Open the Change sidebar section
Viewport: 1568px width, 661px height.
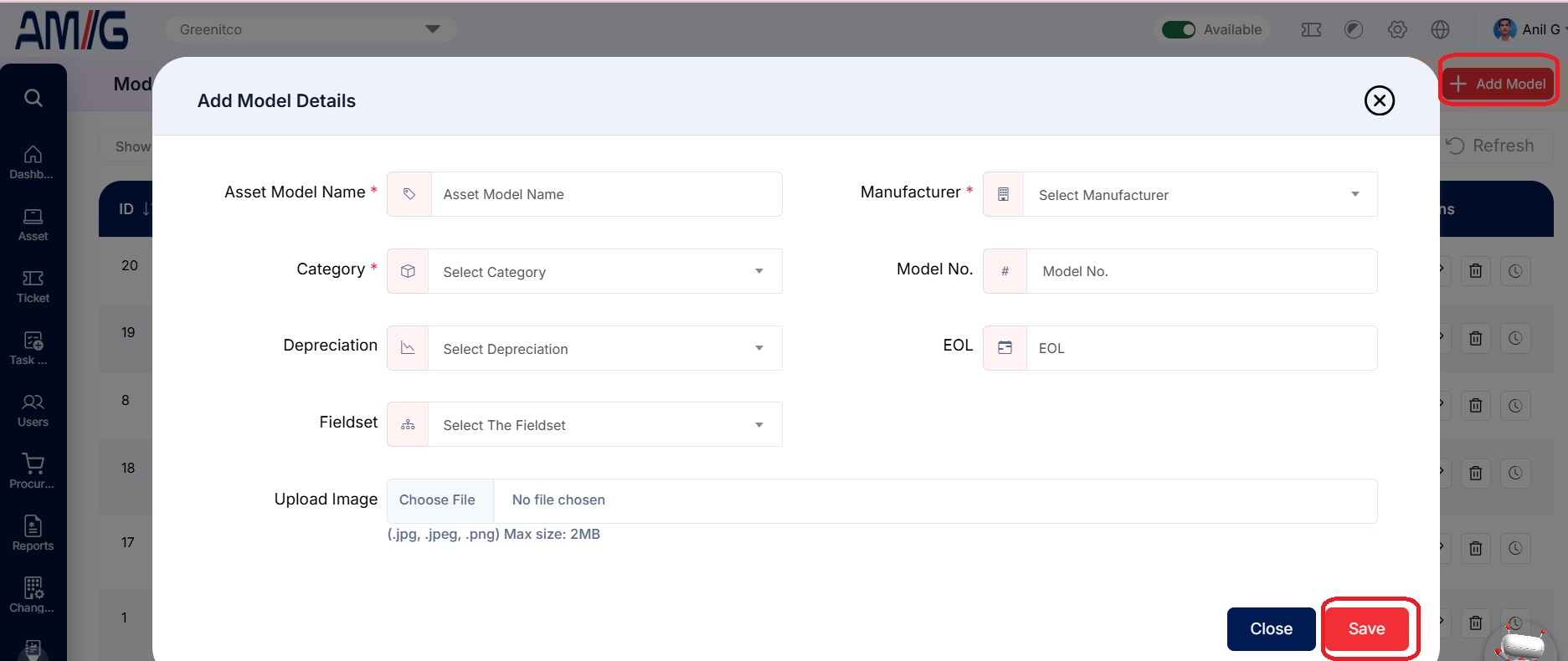(33, 596)
